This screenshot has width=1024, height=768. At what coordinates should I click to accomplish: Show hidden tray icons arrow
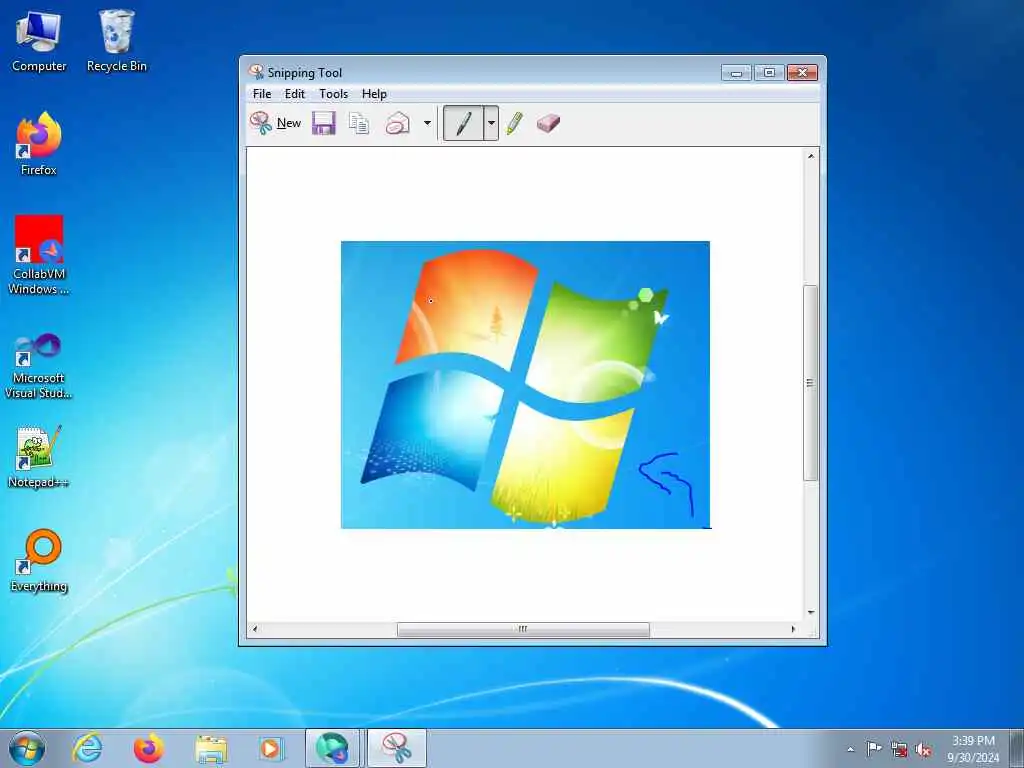click(x=850, y=749)
